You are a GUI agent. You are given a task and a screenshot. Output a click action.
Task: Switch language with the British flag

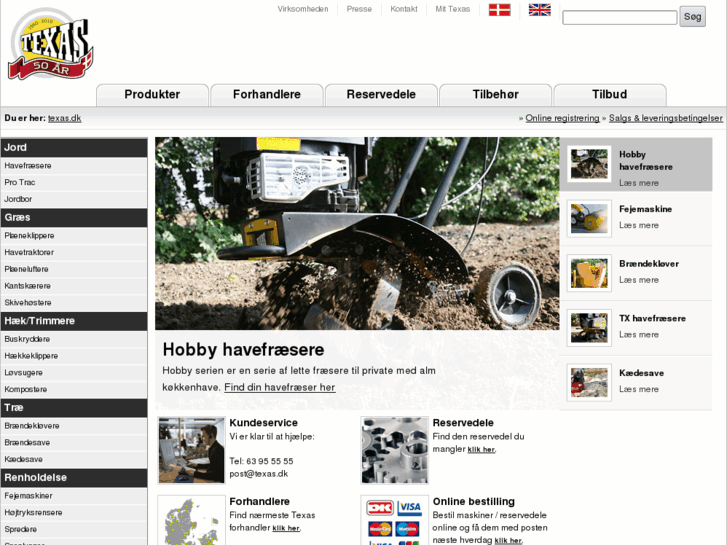click(x=540, y=10)
